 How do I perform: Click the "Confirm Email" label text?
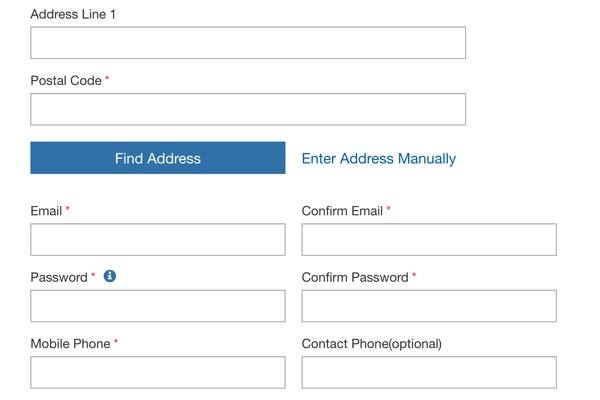[342, 211]
